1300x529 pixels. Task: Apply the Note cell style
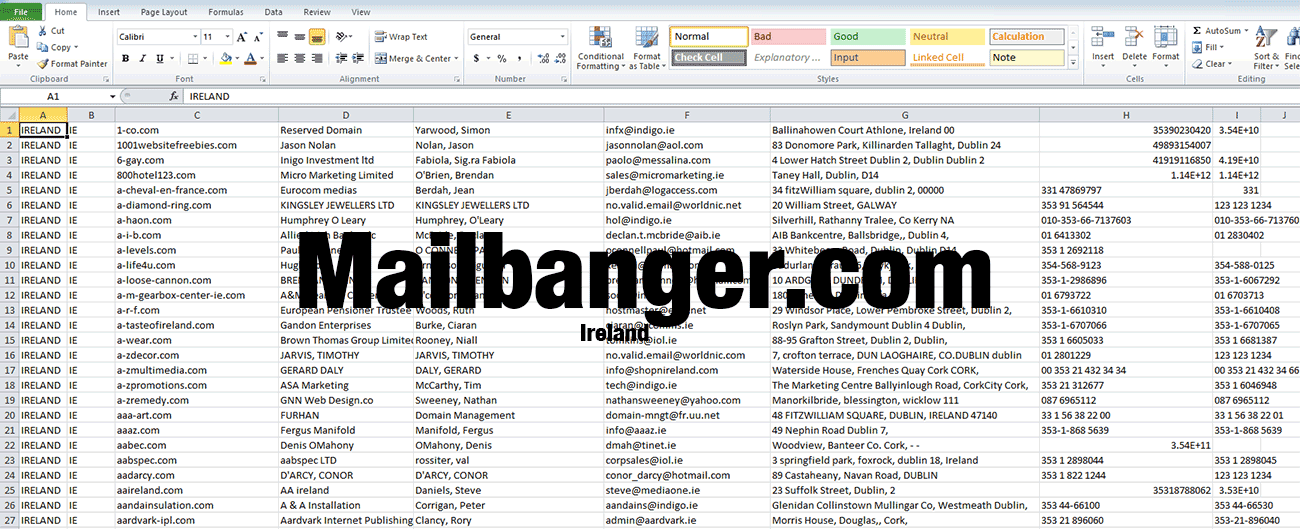pos(1027,57)
